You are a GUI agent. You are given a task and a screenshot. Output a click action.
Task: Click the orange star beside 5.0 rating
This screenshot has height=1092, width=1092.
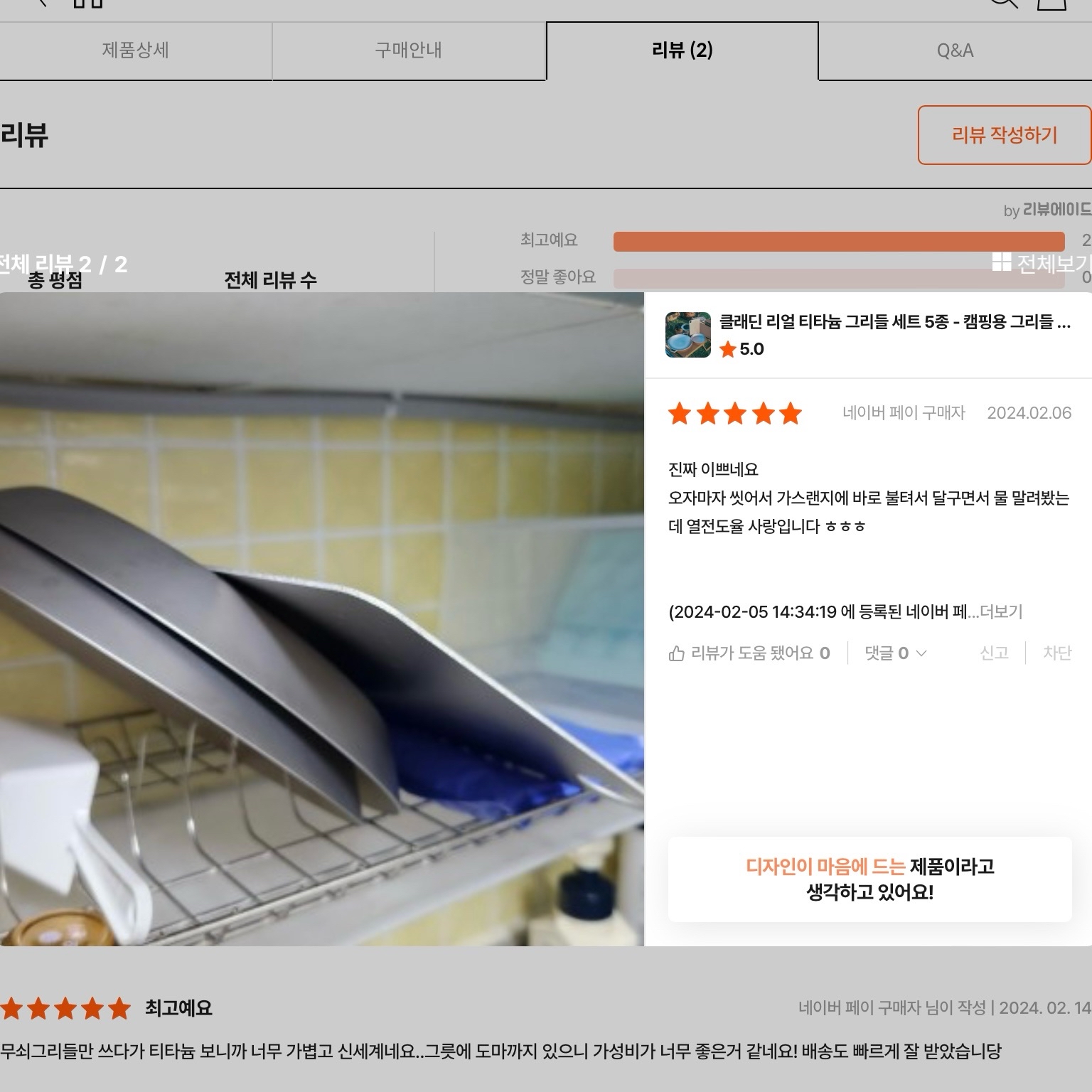[x=727, y=349]
